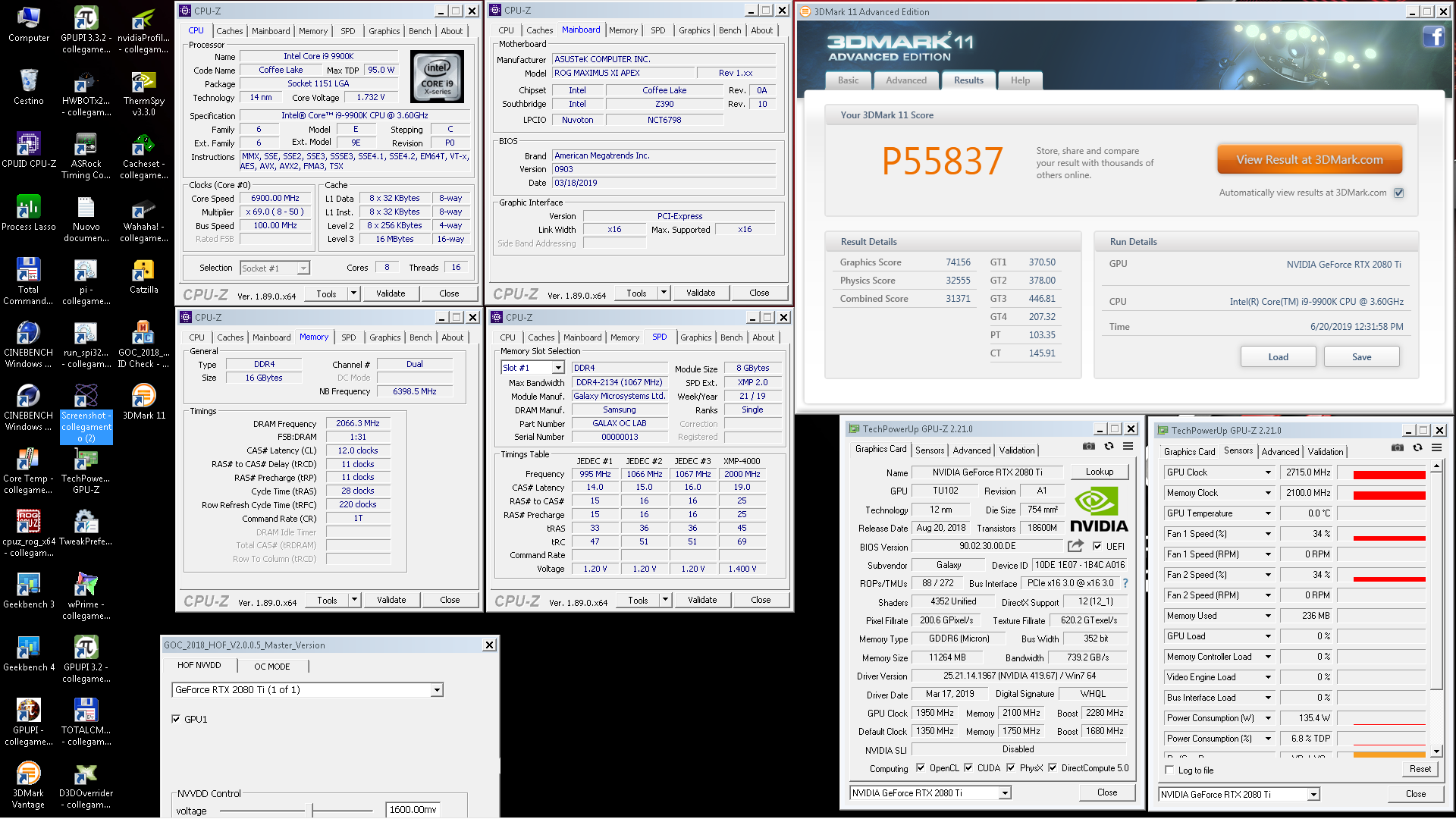Click Bus Interface question mark in GPU-Z
Viewport: 1456px width, 819px height.
tap(1125, 583)
